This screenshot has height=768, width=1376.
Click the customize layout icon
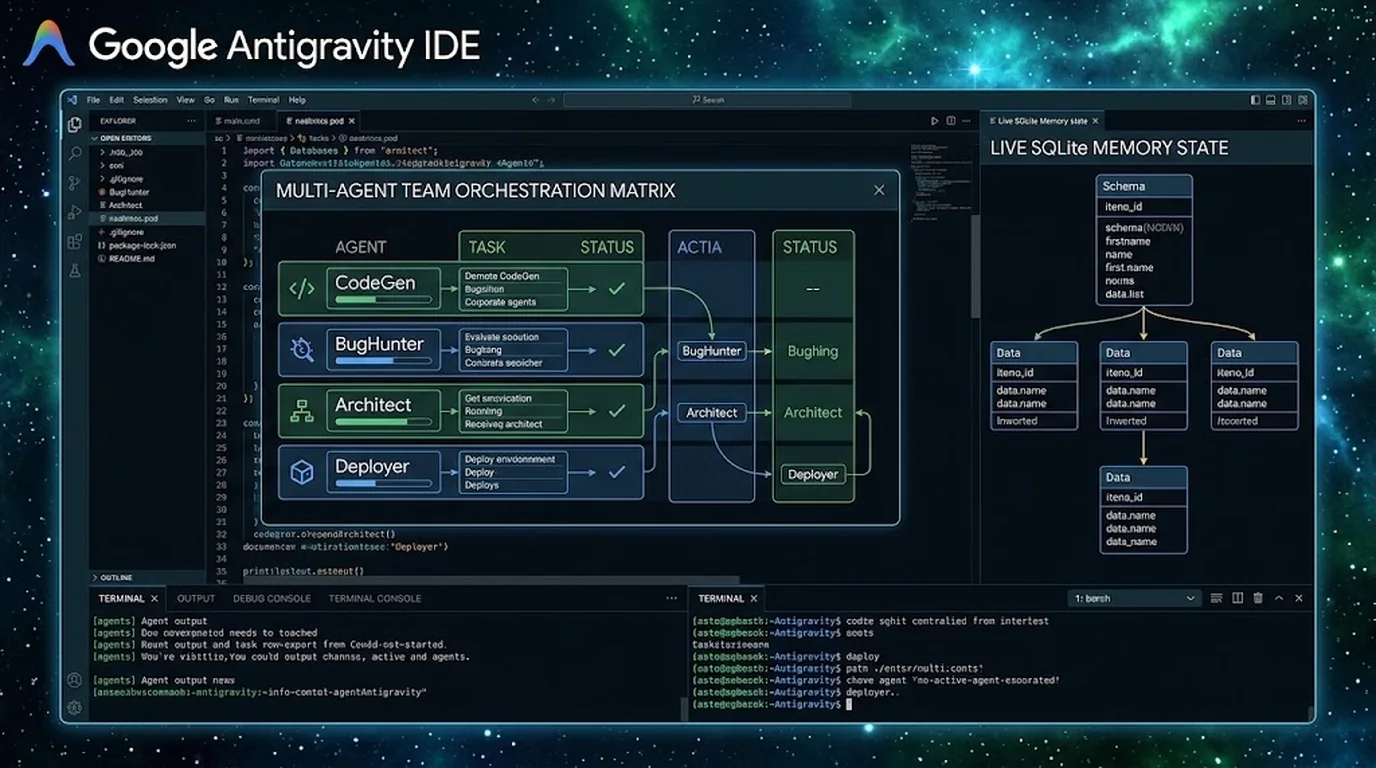tap(1302, 100)
